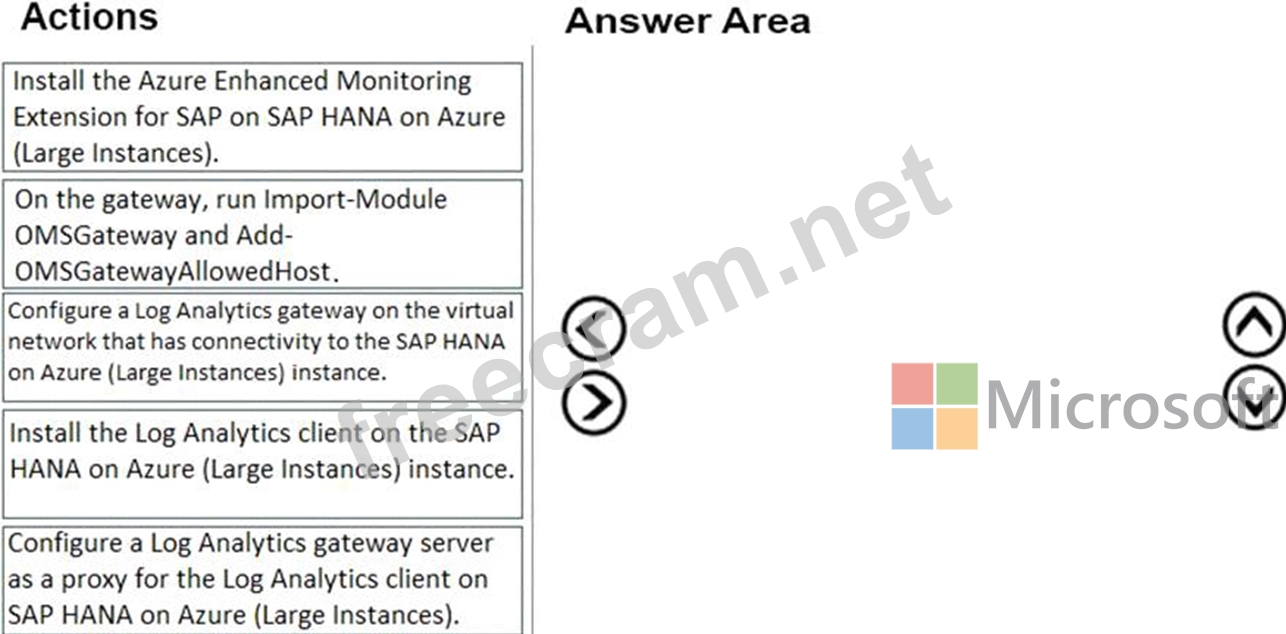Screen dimensions: 1286x634
Task: Click the vertical divider beside the Actions list
Action: (x=532, y=340)
